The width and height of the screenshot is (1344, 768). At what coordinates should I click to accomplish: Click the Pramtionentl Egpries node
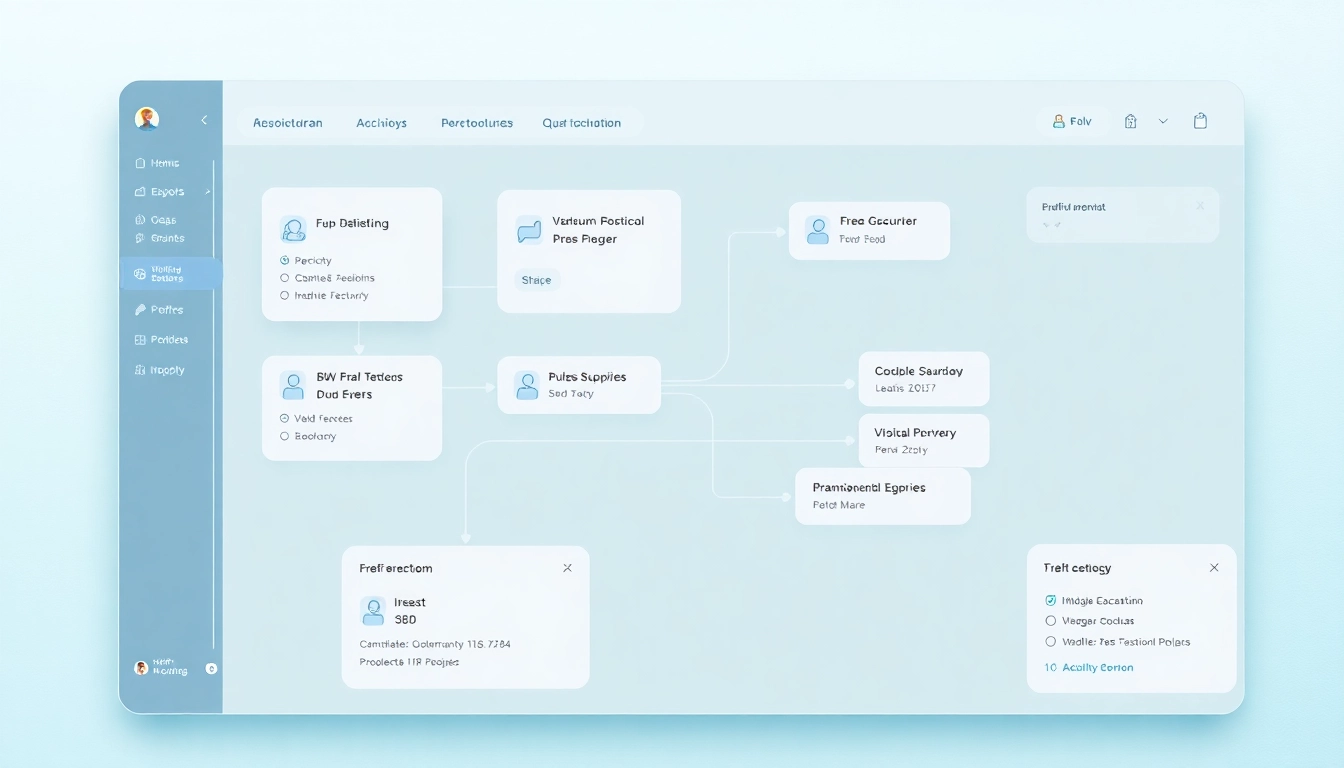[x=883, y=496]
